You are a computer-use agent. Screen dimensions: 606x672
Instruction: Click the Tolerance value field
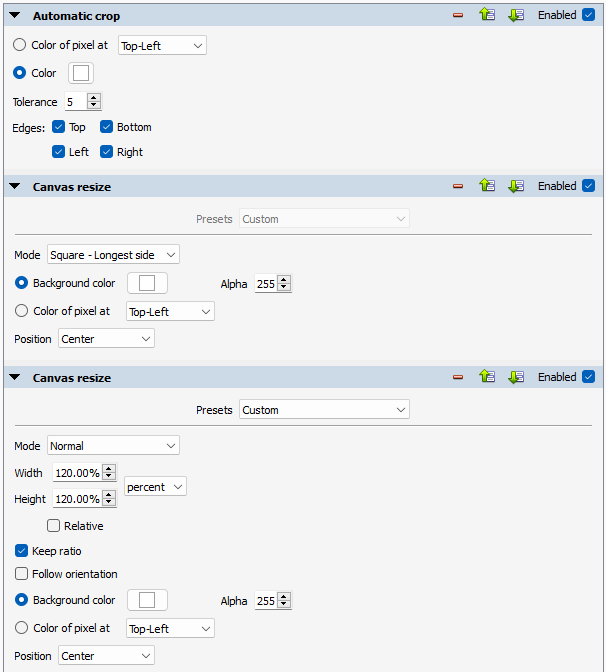click(x=76, y=102)
